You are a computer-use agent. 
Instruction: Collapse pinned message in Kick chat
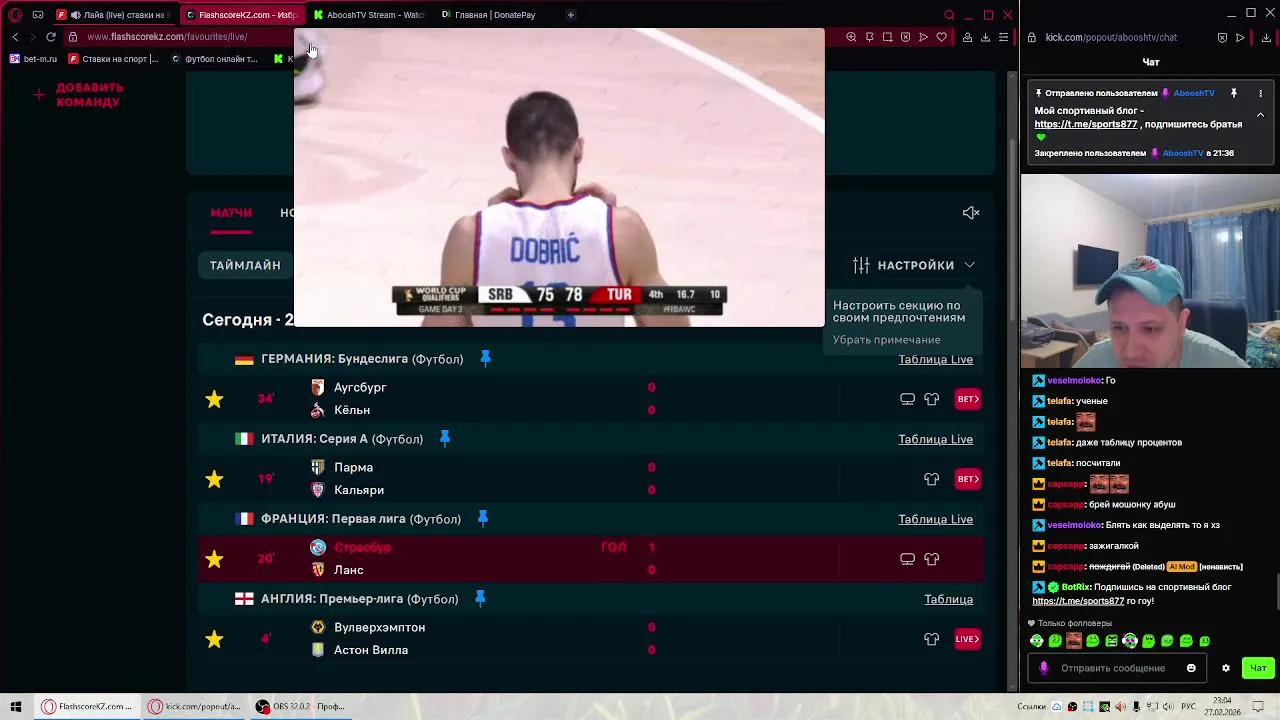tap(1260, 115)
